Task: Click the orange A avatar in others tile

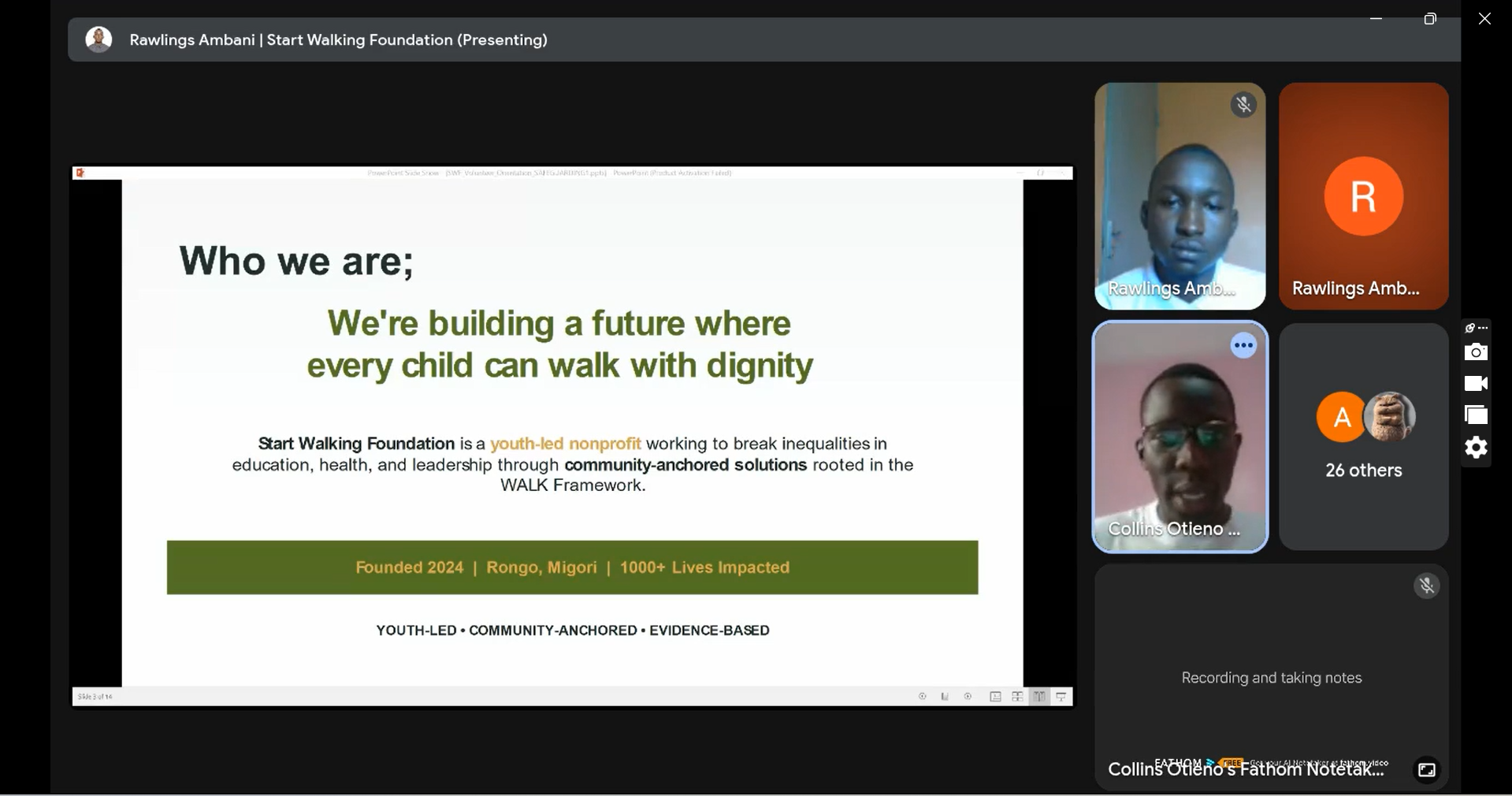Action: (1341, 417)
